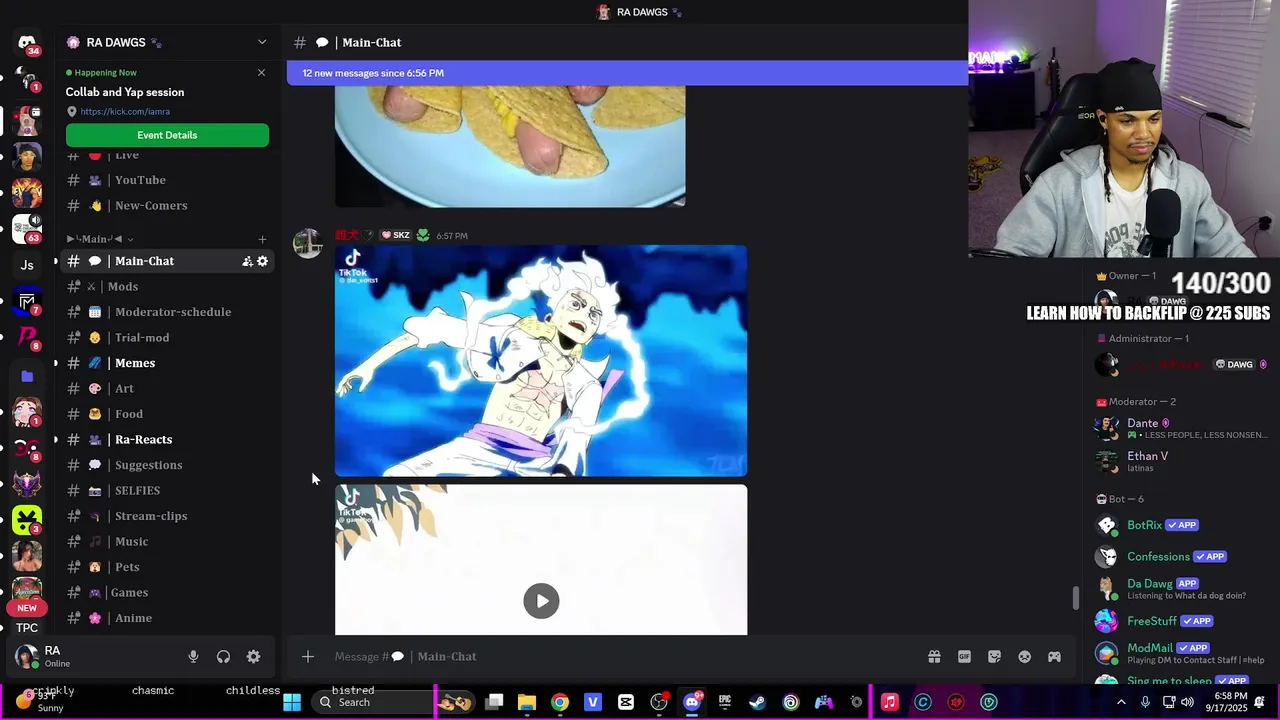
Task: Open Dante's profile in member list
Action: click(x=1182, y=428)
